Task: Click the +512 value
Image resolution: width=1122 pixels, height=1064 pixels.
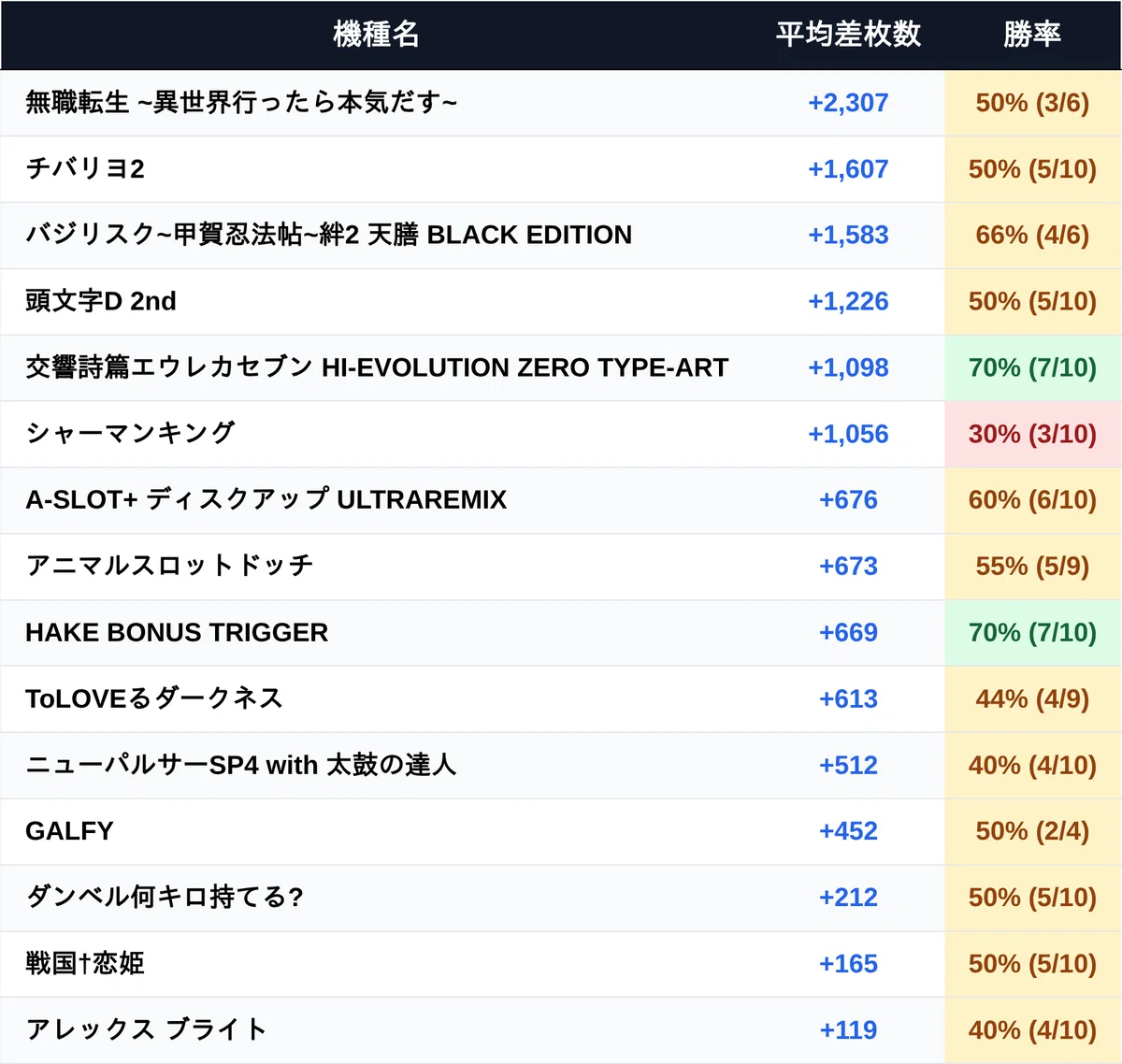Action: point(848,765)
